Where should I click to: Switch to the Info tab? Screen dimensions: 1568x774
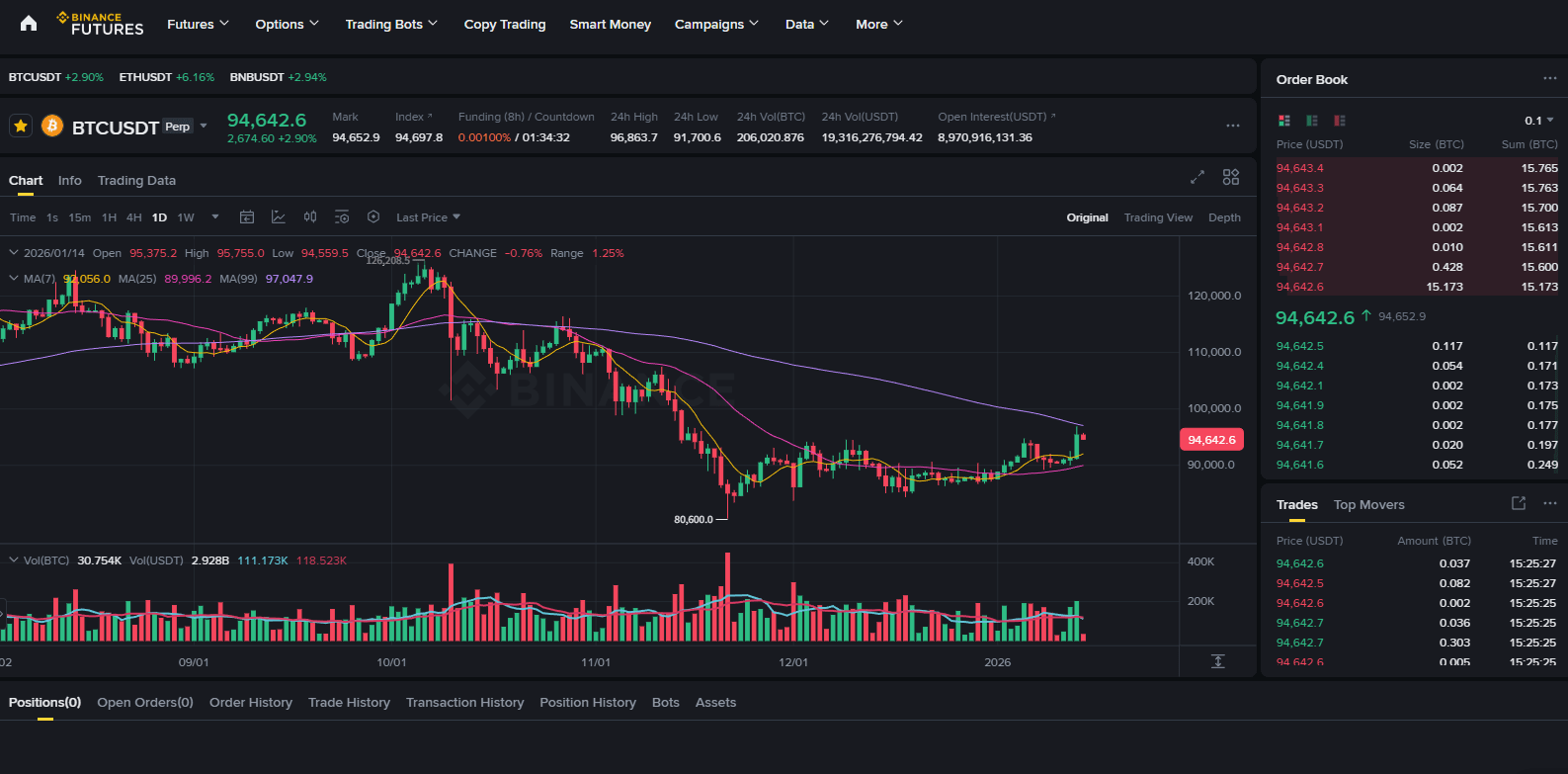point(69,180)
